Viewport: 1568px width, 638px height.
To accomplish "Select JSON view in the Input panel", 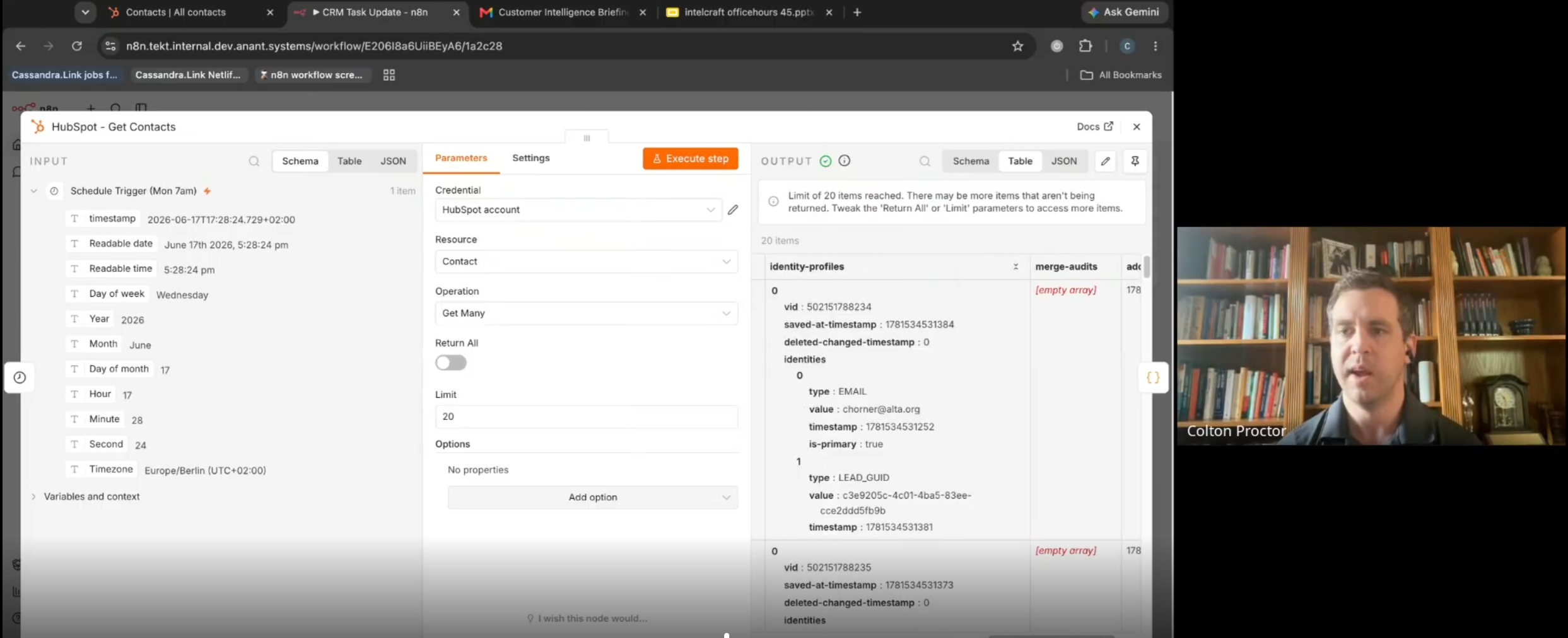I will (x=393, y=161).
